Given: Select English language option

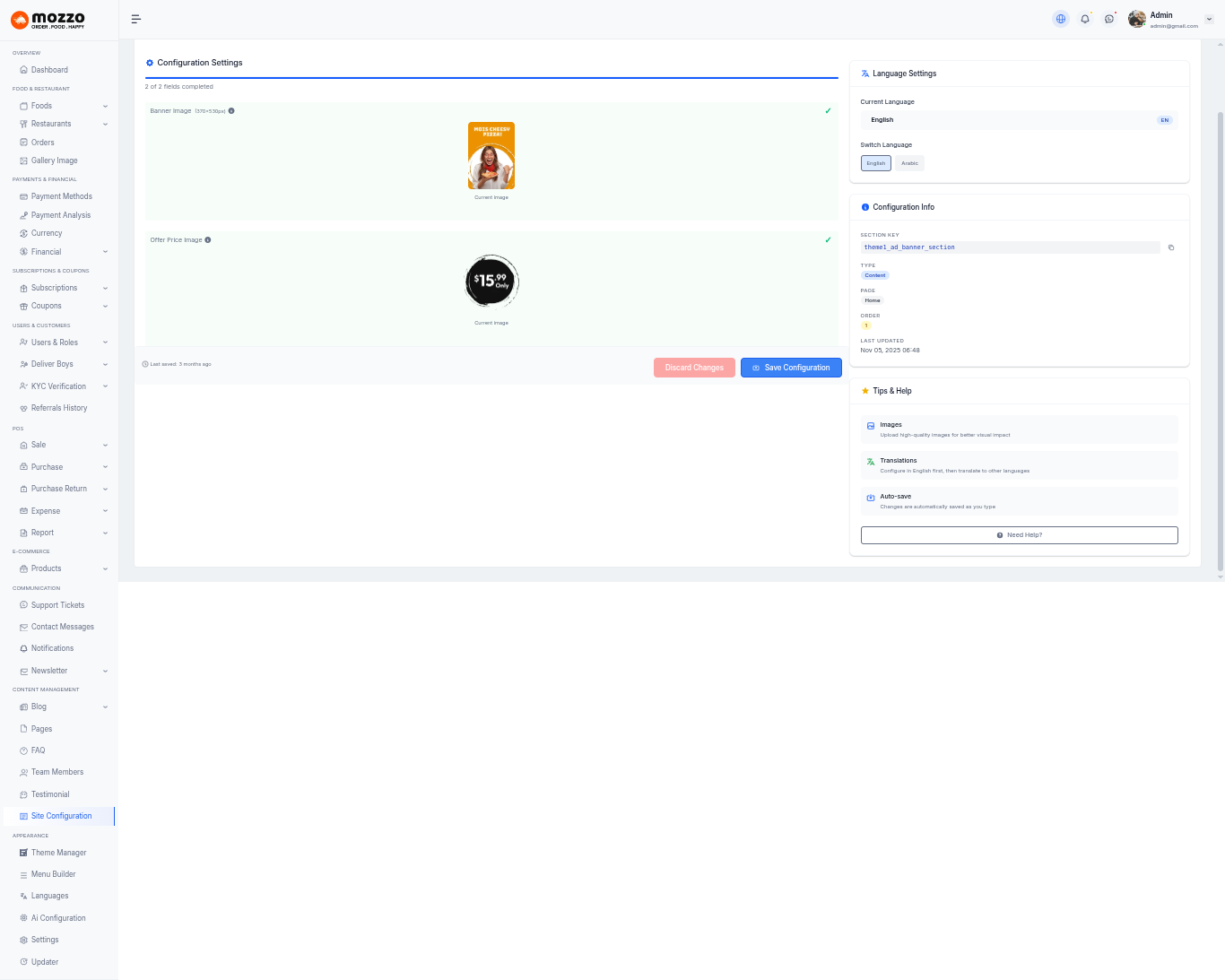Looking at the screenshot, I should click(876, 163).
